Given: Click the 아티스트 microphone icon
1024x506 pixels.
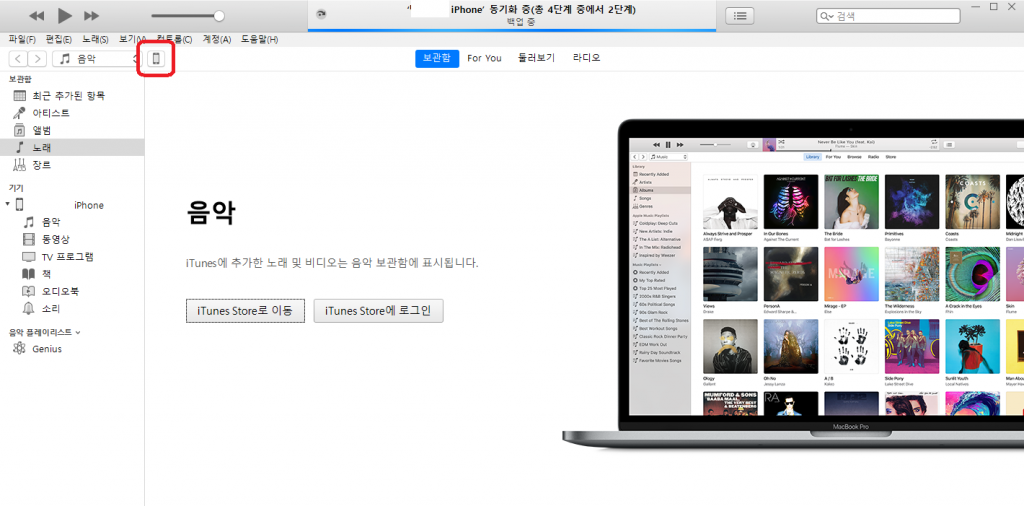Looking at the screenshot, I should click(x=20, y=113).
